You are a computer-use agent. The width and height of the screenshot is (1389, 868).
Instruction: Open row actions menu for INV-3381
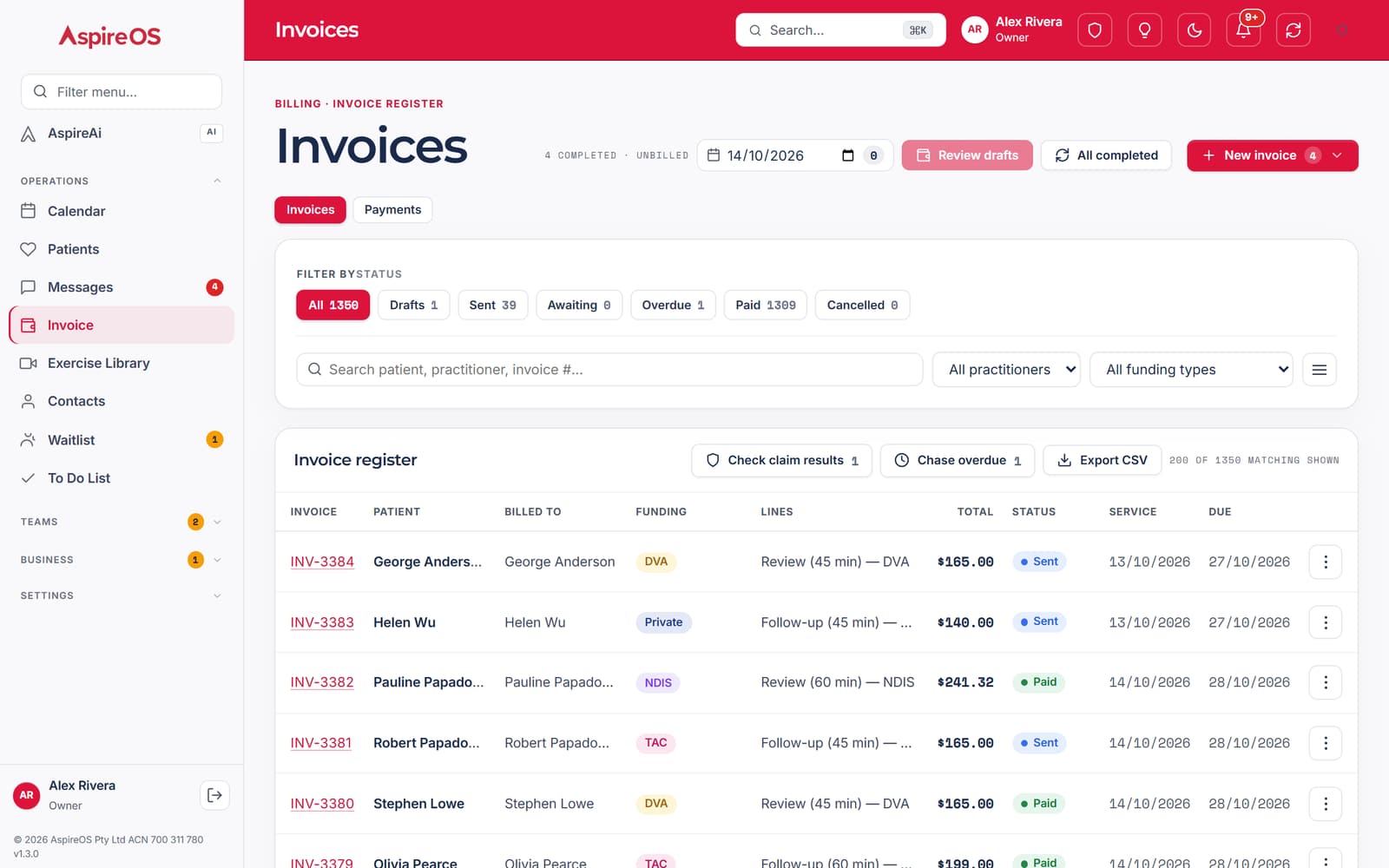pyautogui.click(x=1325, y=743)
